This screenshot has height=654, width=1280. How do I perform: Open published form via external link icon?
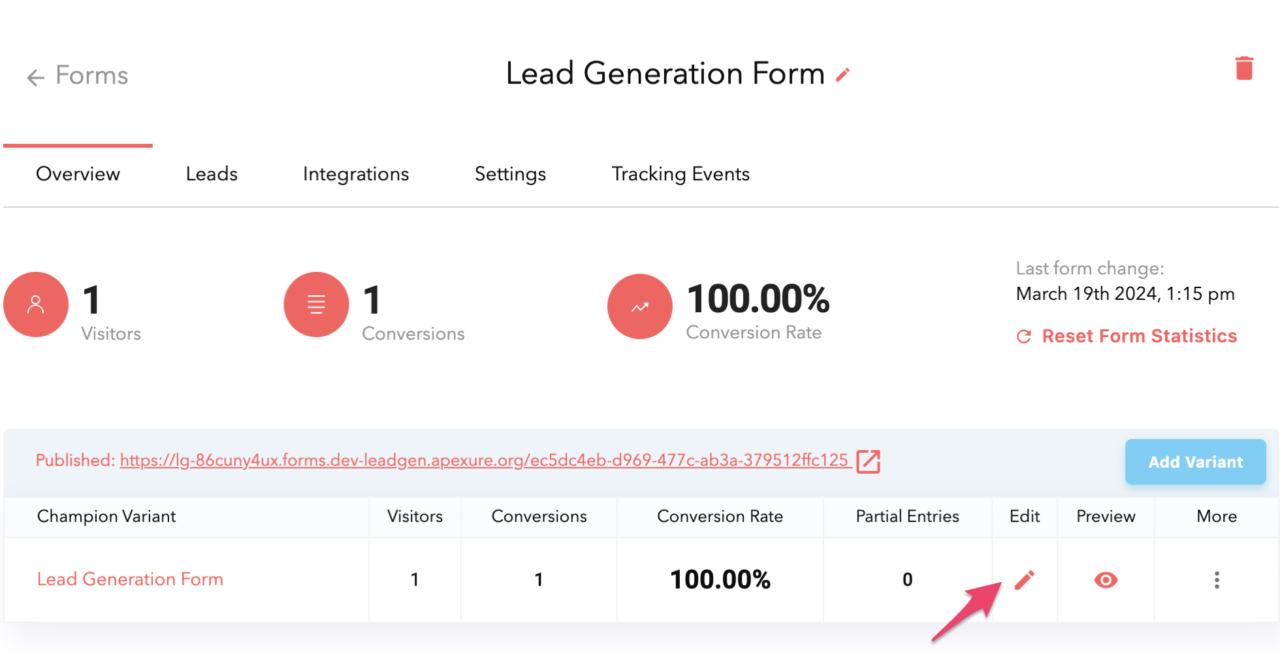[867, 461]
